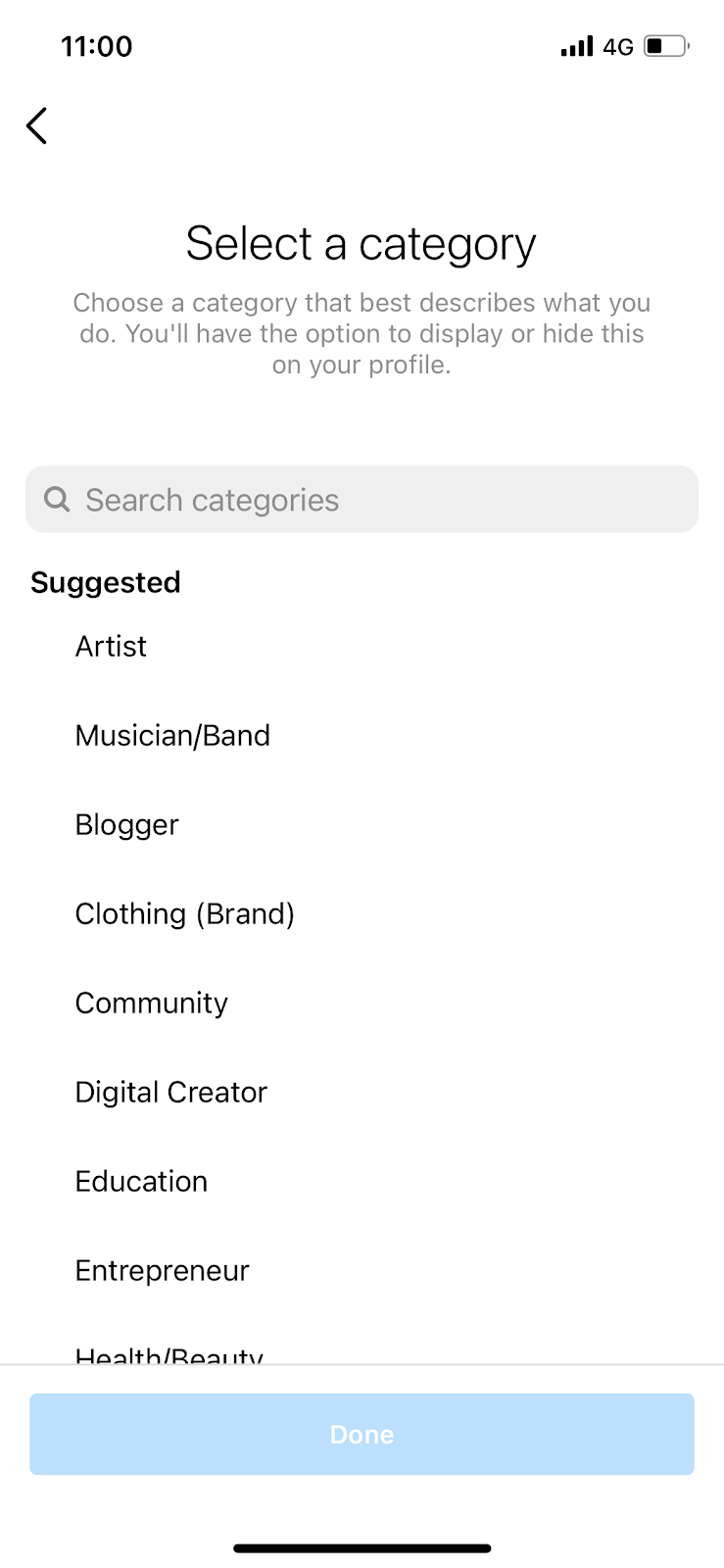Image resolution: width=724 pixels, height=1568 pixels.
Task: Tap the Select a category heading
Action: pos(362,244)
